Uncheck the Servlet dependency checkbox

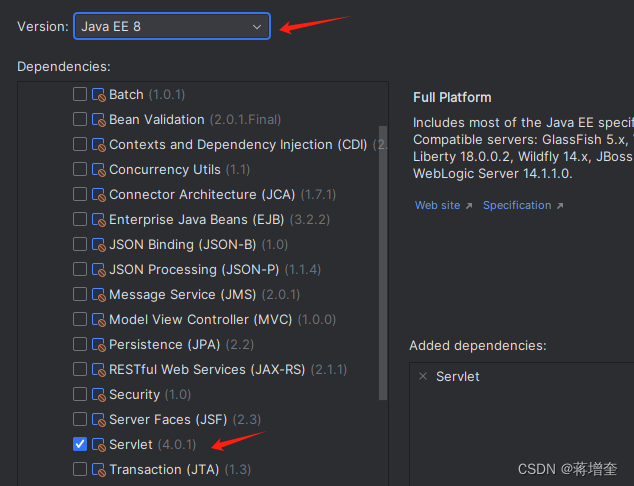pos(80,444)
